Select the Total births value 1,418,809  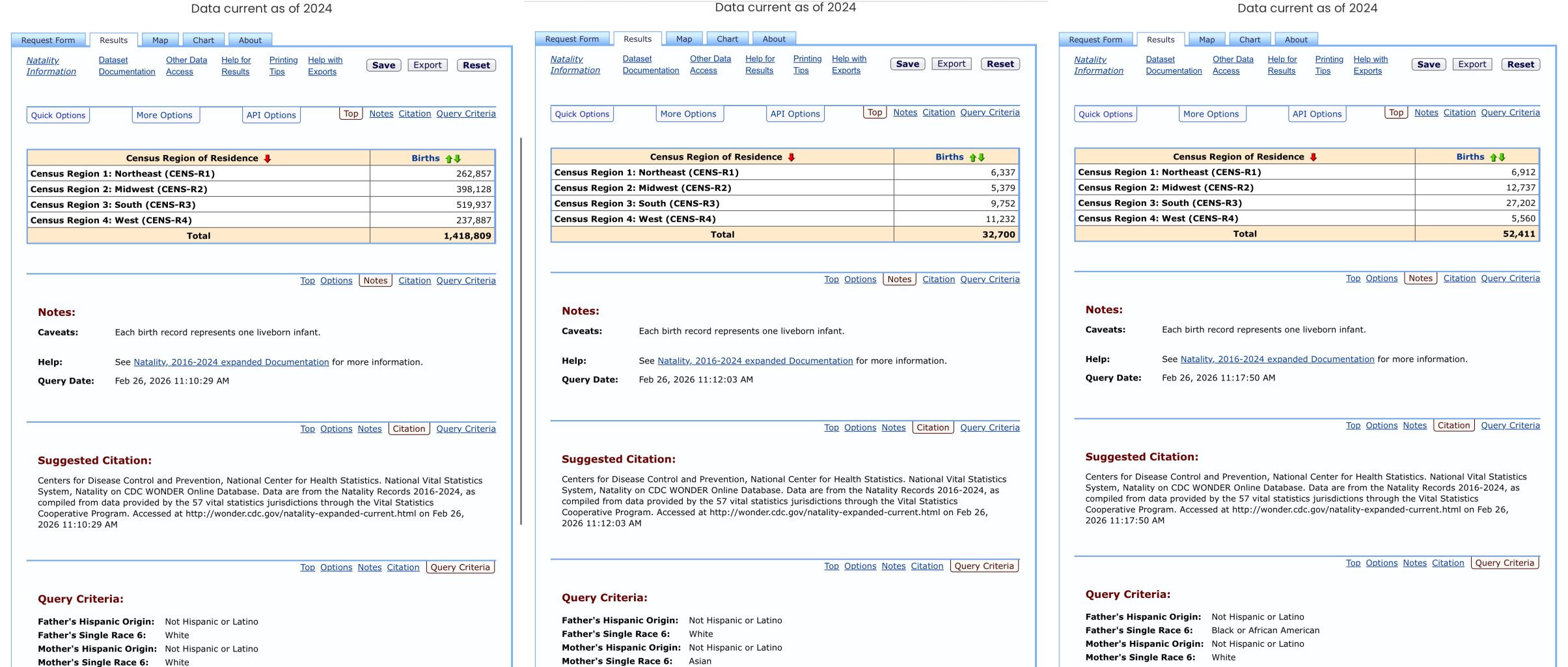click(467, 236)
